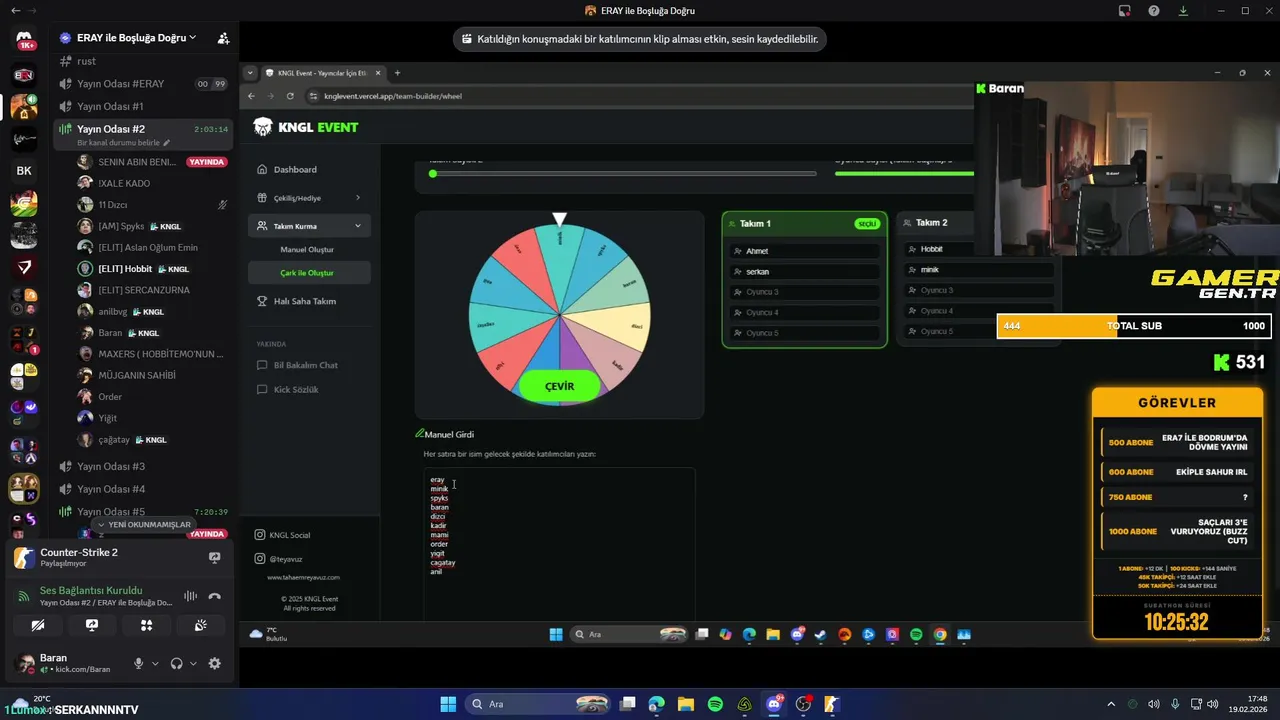Open Bil Bakalım Chat menu item
This screenshot has height=720, width=1280.
click(308, 365)
